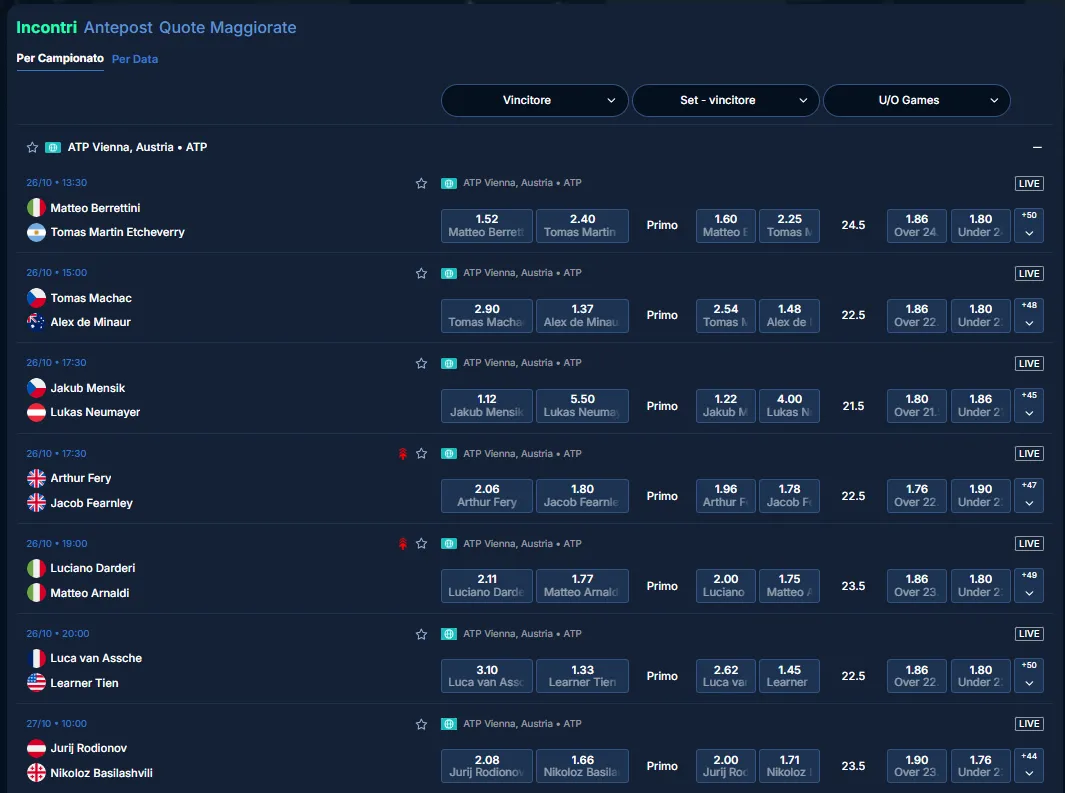Click tennis icon in Mensik match tournament label
Image resolution: width=1065 pixels, height=793 pixels.
pyautogui.click(x=449, y=363)
